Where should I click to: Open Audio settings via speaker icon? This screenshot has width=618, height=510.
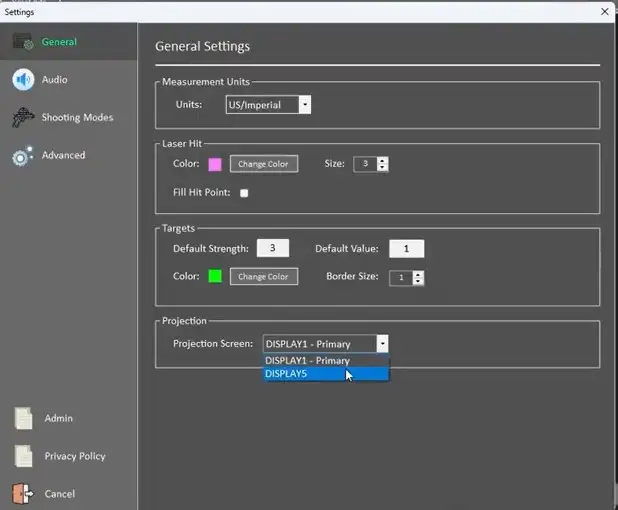[x=23, y=80]
